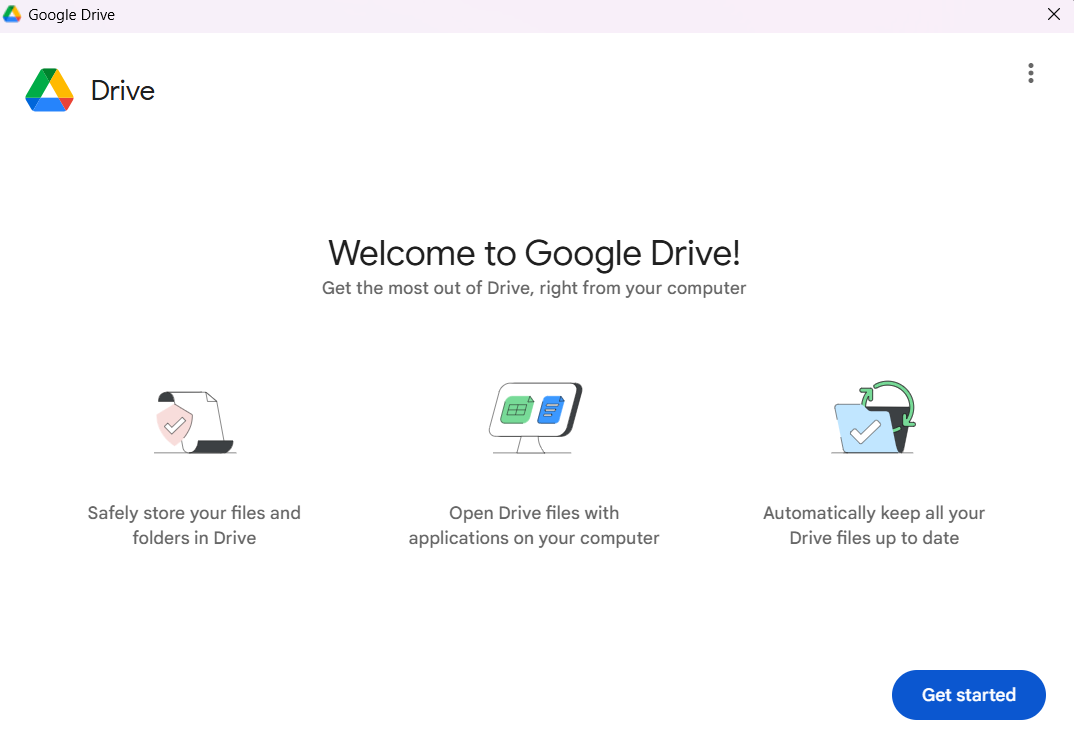Click the Google Drive icon in title bar

[12, 14]
